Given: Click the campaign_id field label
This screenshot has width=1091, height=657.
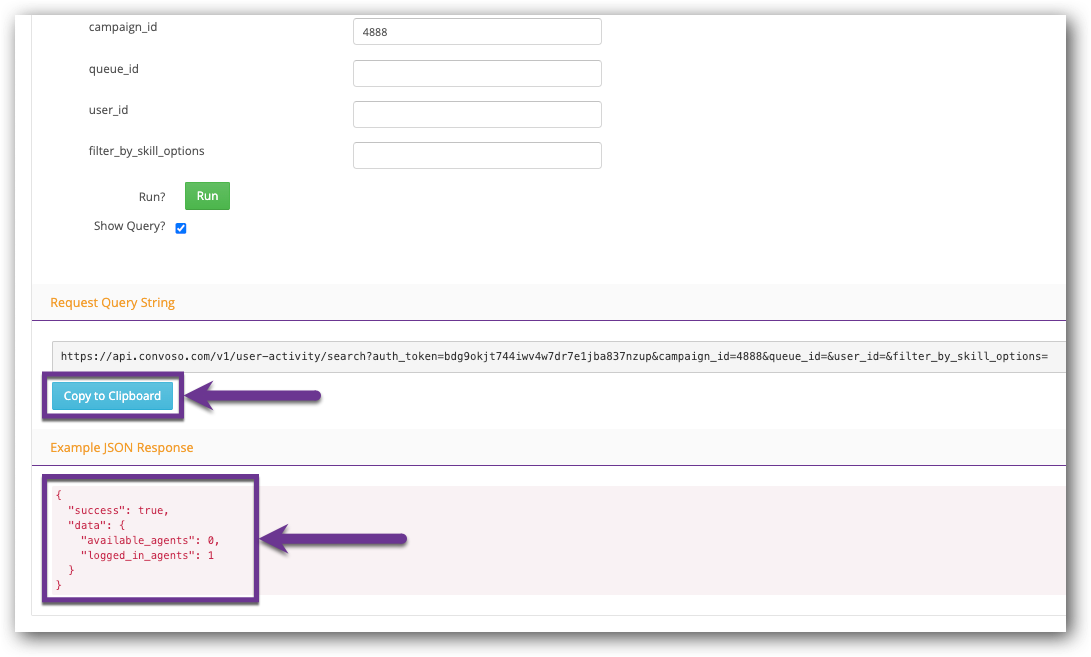Looking at the screenshot, I should pyautogui.click(x=122, y=27).
